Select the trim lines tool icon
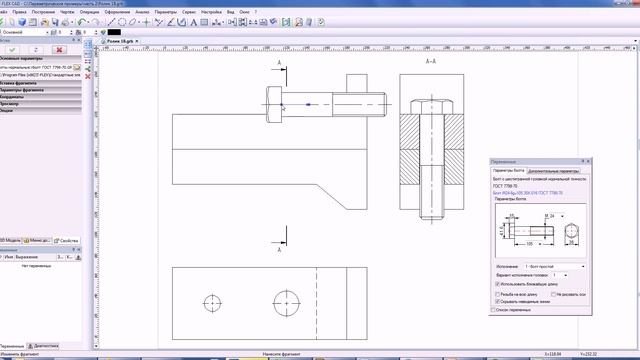Image resolution: width=640 pixels, height=360 pixels. coord(159,22)
